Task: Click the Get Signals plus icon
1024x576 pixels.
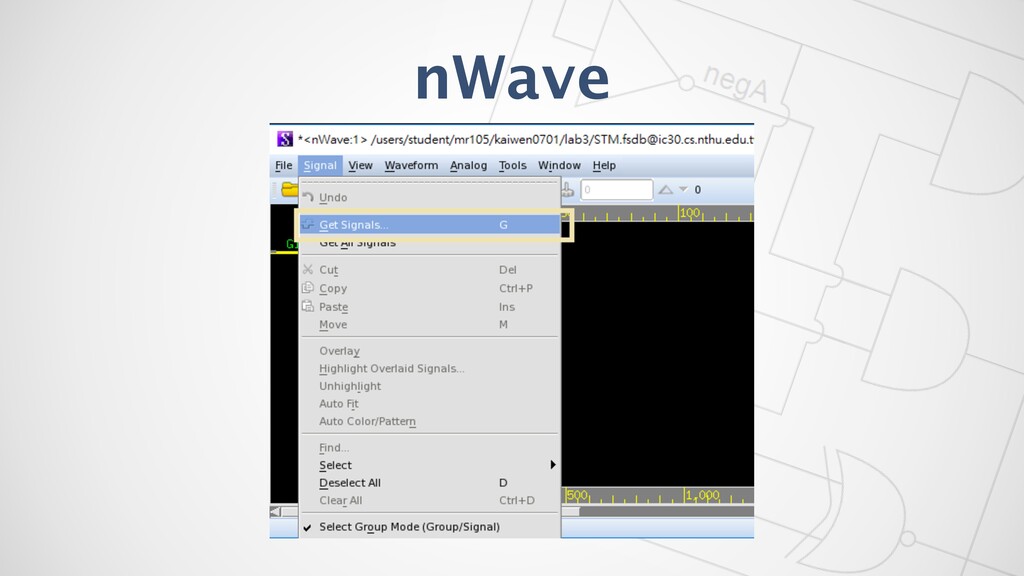Action: point(308,224)
